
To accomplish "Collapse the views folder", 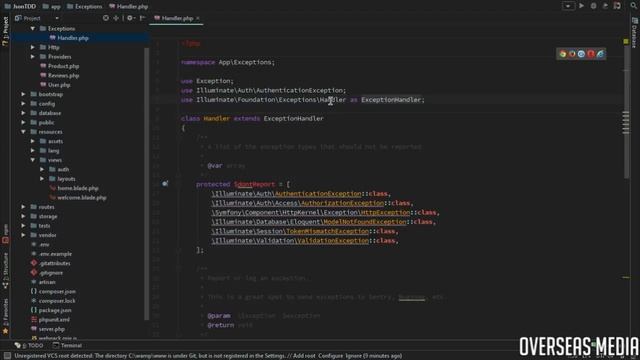I will [33, 160].
